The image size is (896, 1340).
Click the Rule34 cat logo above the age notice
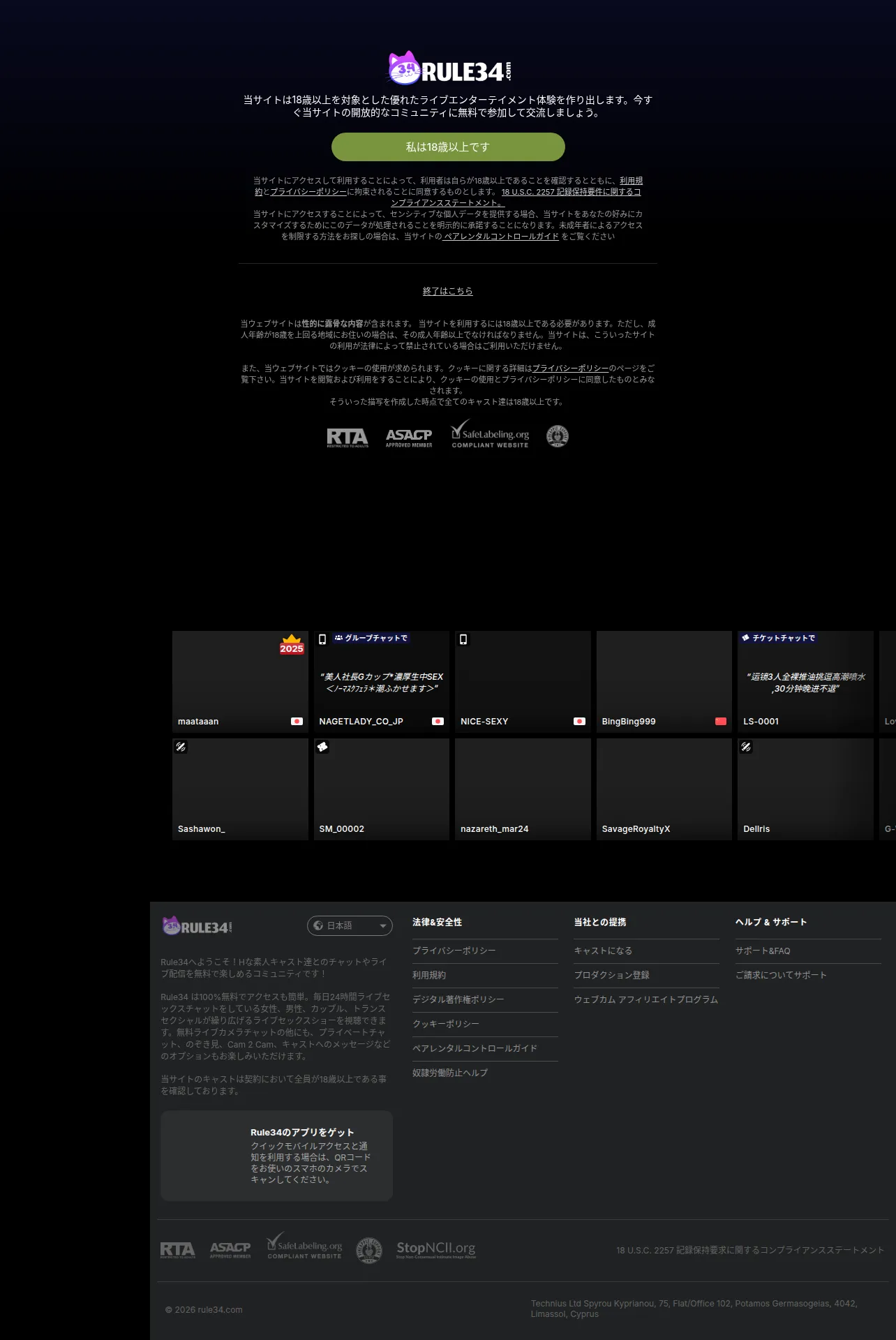(x=450, y=69)
